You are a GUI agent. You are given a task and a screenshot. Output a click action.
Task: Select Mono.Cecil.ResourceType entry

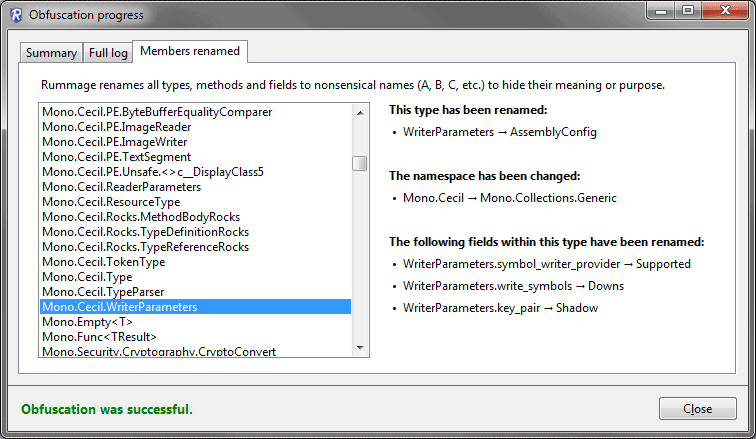point(111,202)
